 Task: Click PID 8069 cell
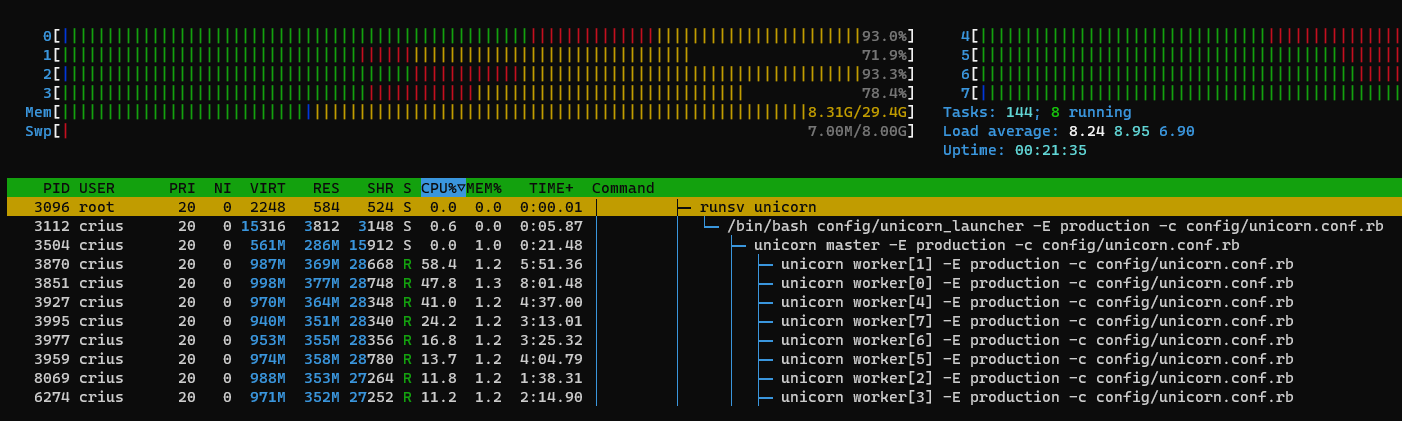pos(52,378)
